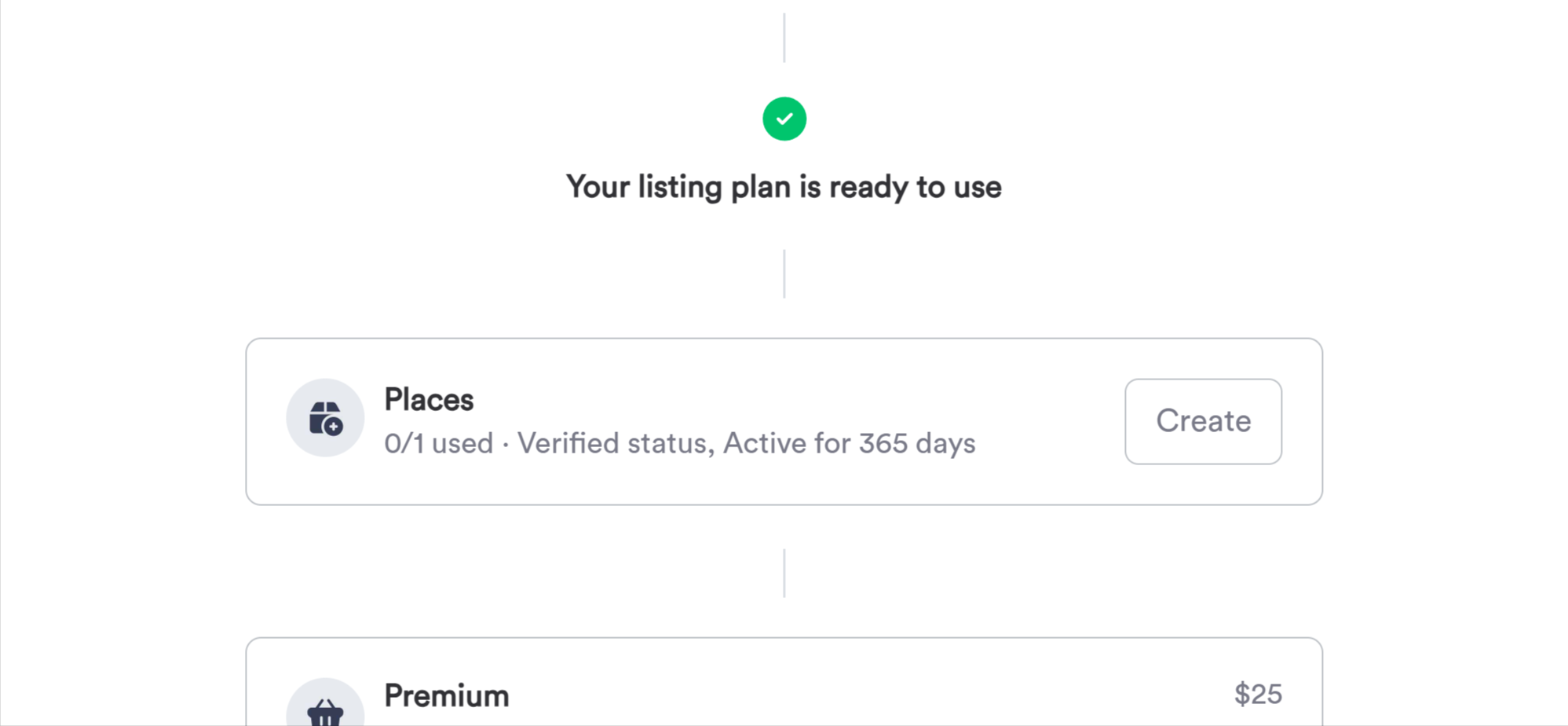The width and height of the screenshot is (1568, 726).
Task: Click the Premium basket icon
Action: point(325,709)
